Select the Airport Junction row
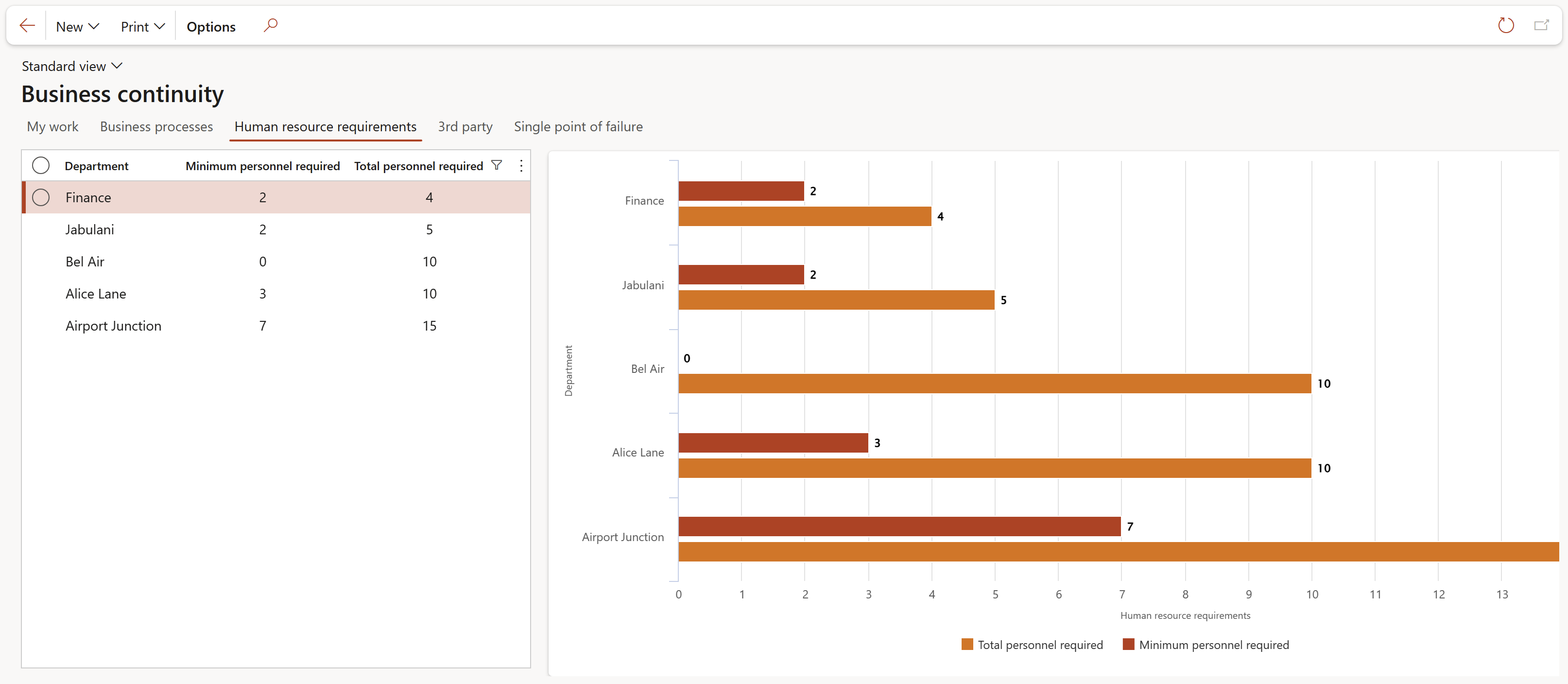1568x684 pixels. tap(113, 326)
